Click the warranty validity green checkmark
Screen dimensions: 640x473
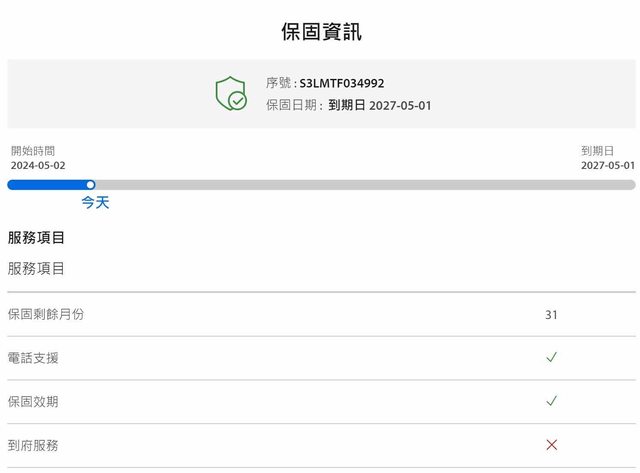coord(551,401)
